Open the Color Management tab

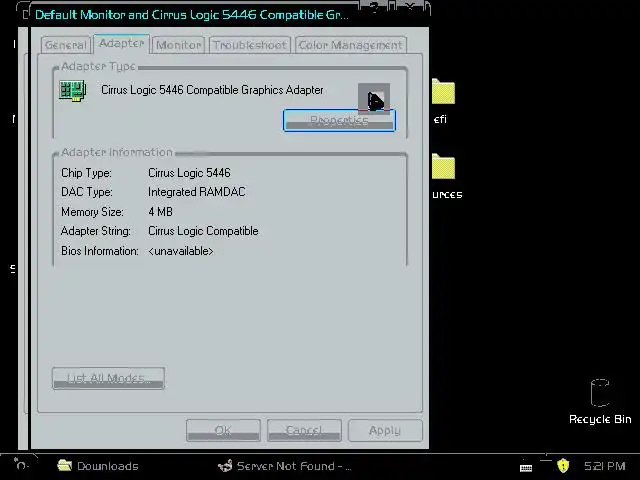350,45
